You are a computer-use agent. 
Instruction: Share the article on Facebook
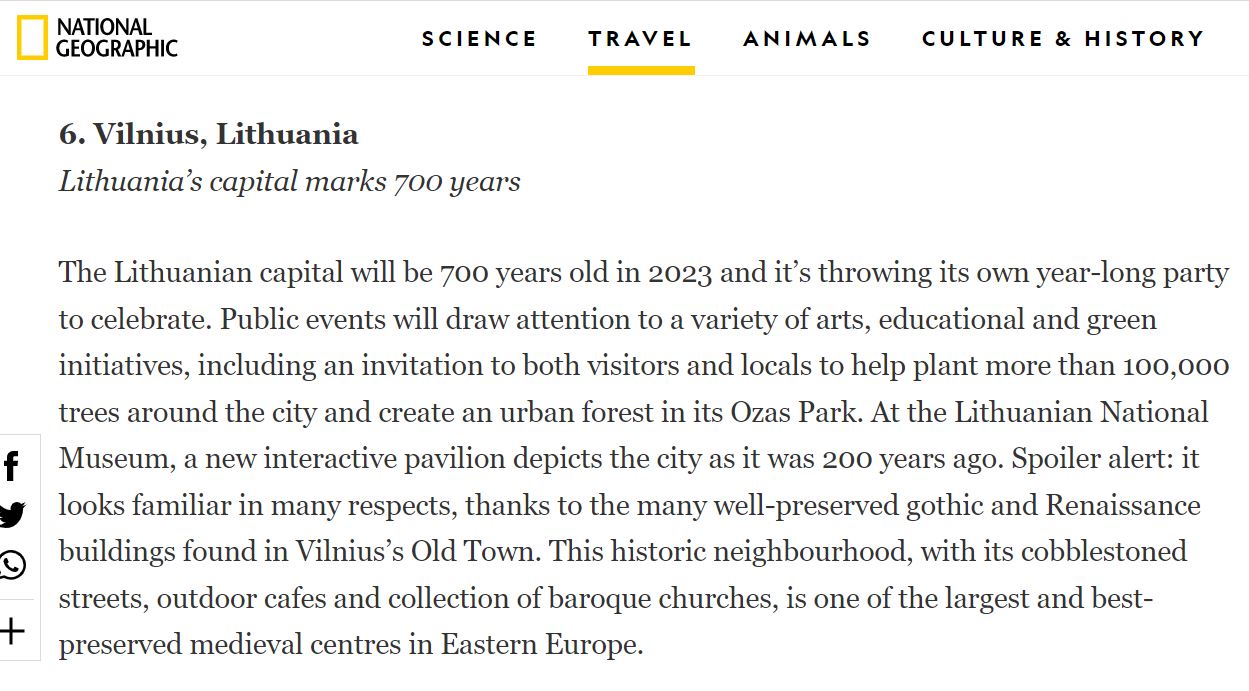coord(12,467)
